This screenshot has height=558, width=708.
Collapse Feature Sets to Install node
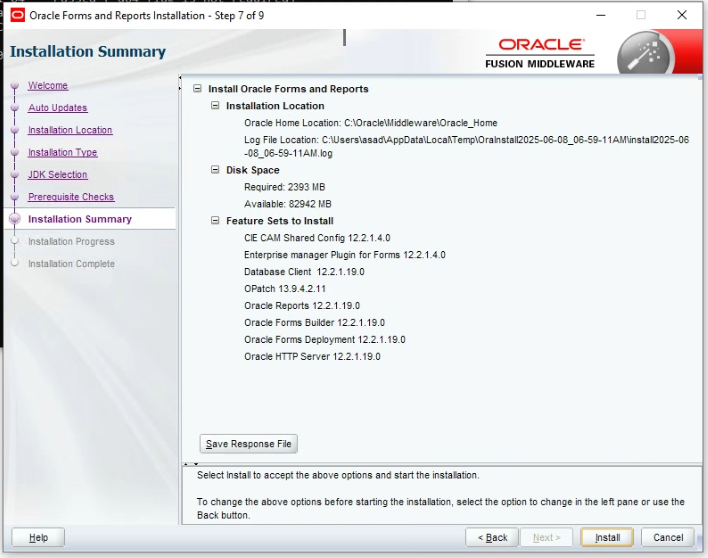coord(215,220)
